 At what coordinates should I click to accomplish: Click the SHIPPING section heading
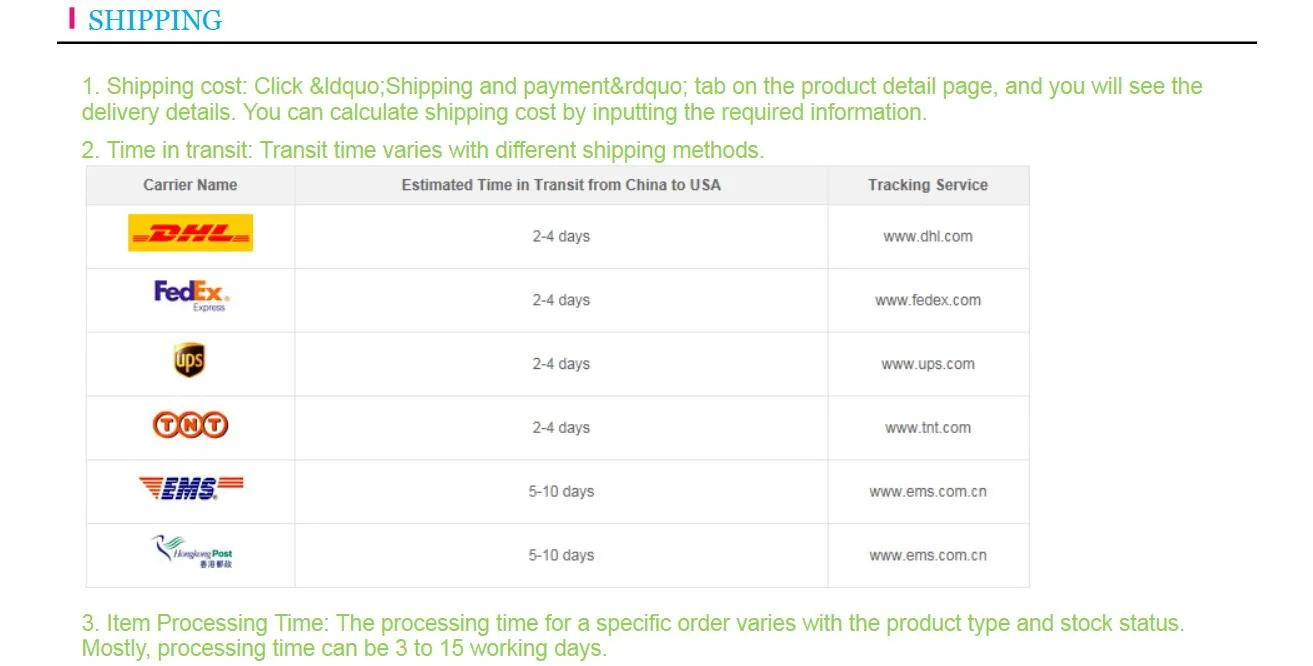[155, 20]
